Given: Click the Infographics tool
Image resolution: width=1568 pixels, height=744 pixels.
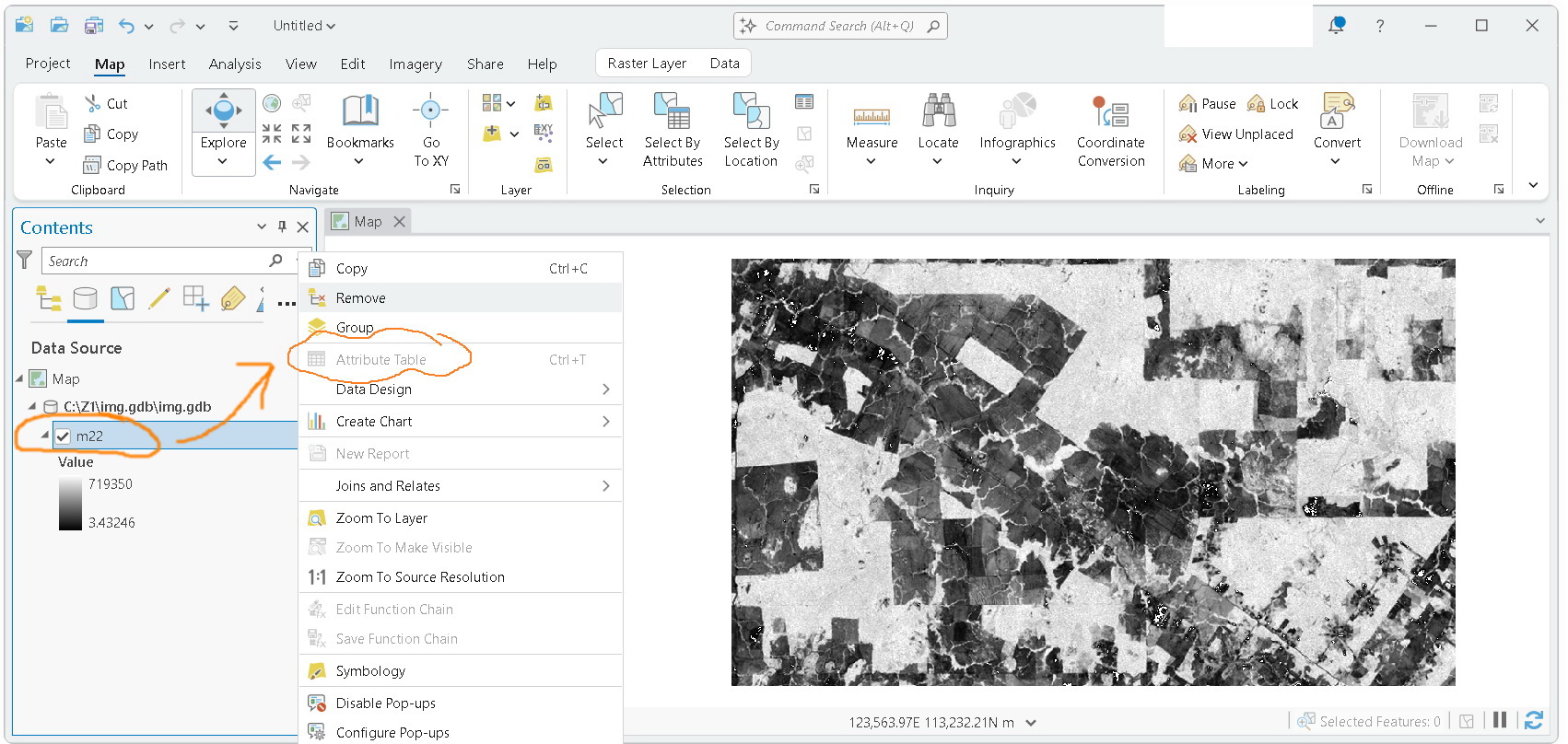Looking at the screenshot, I should (1017, 129).
